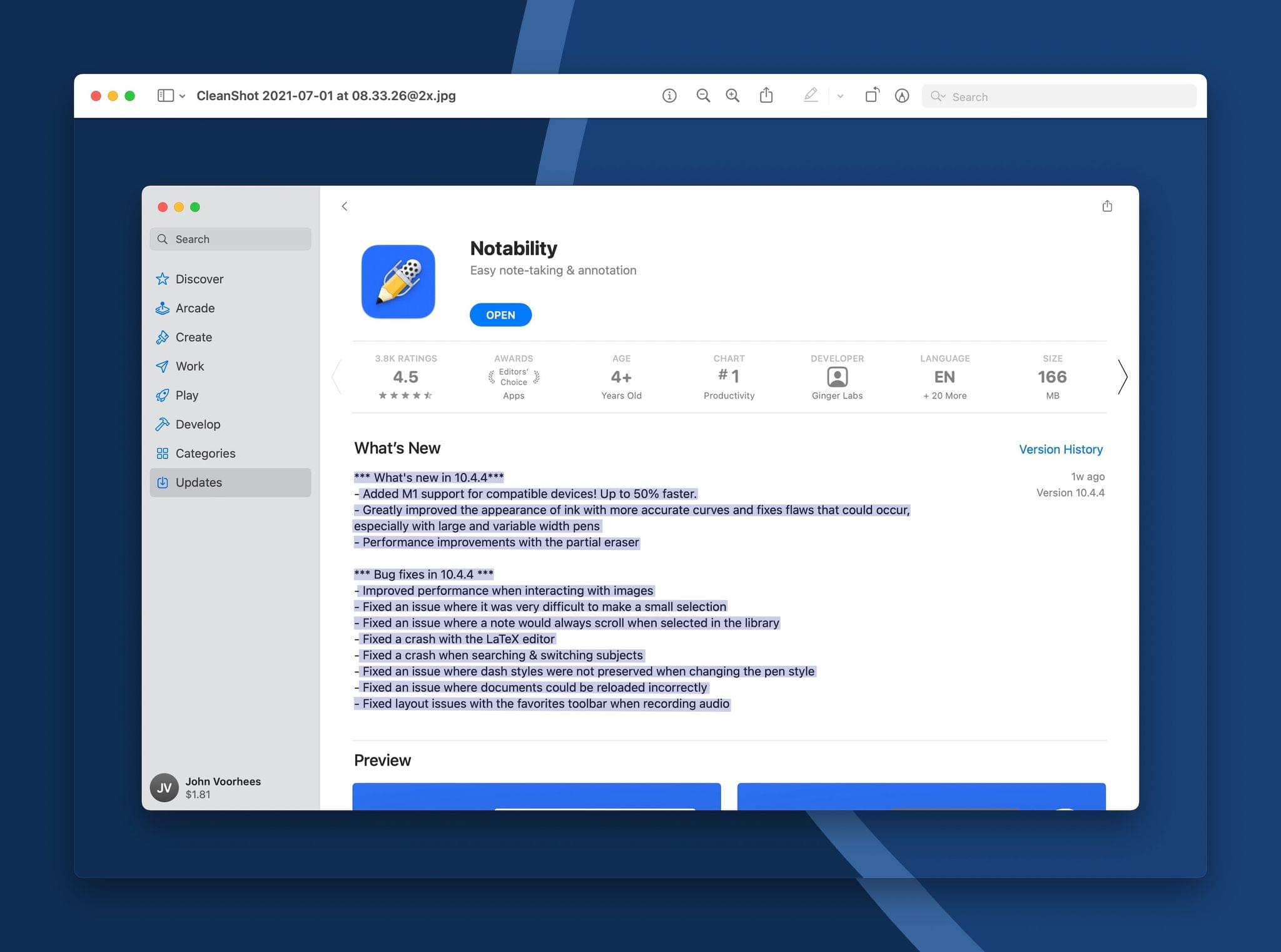
Task: Expand the annotation toolbar dropdown
Action: (839, 96)
